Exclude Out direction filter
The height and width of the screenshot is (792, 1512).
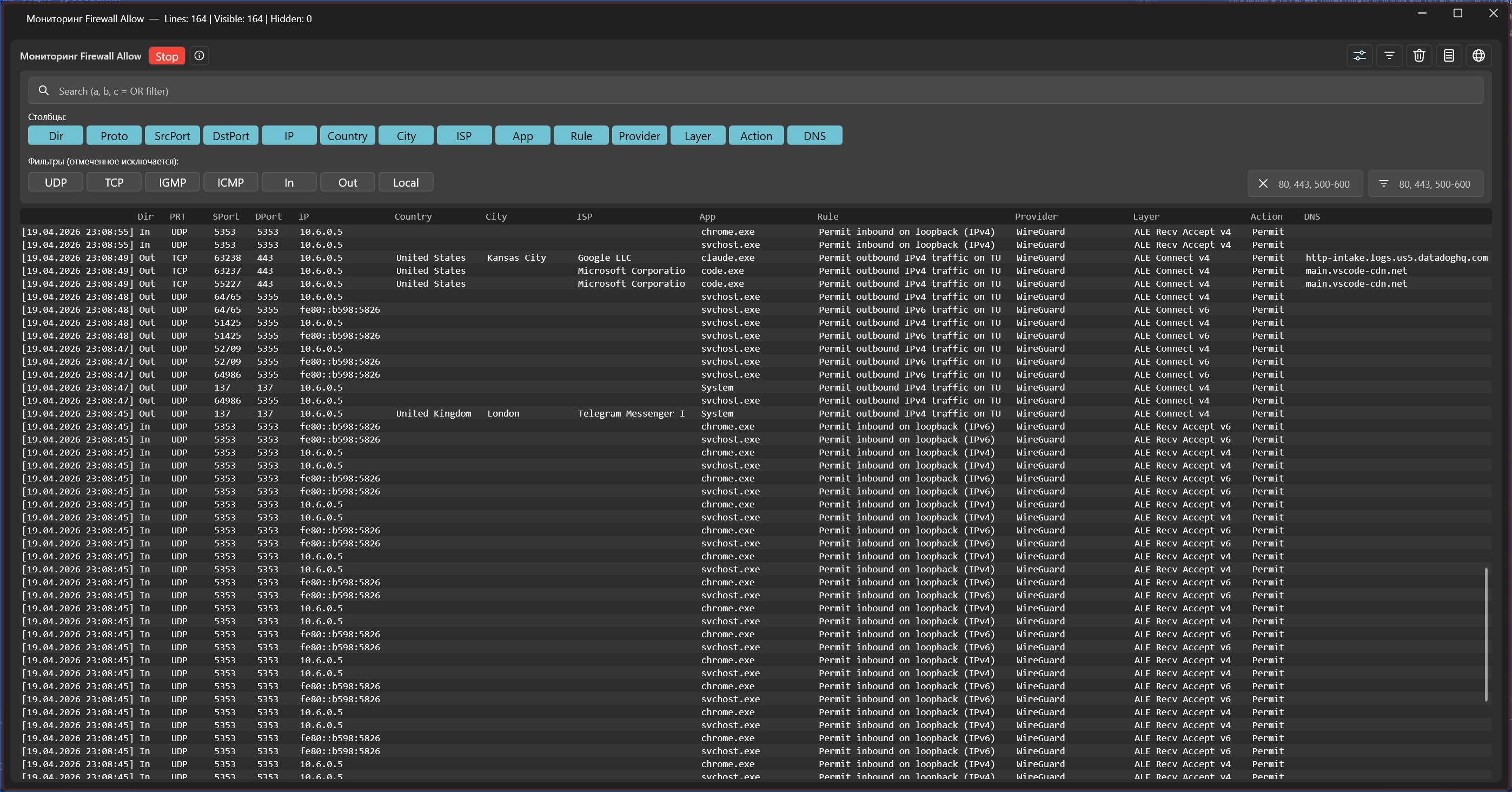[348, 182]
